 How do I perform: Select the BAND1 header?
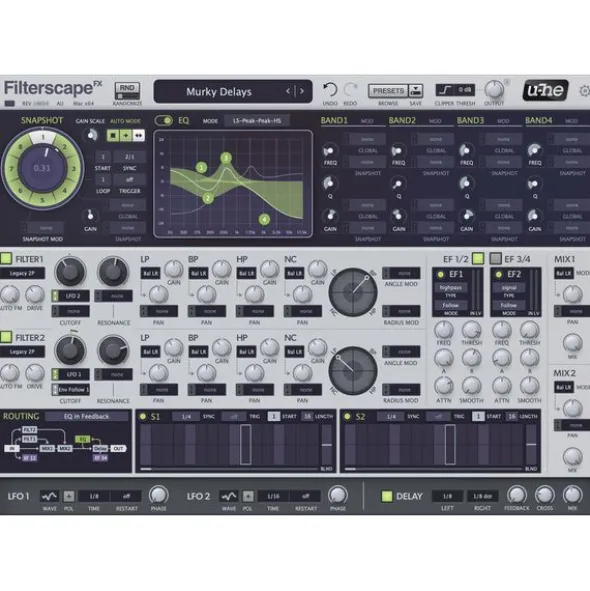click(x=334, y=121)
